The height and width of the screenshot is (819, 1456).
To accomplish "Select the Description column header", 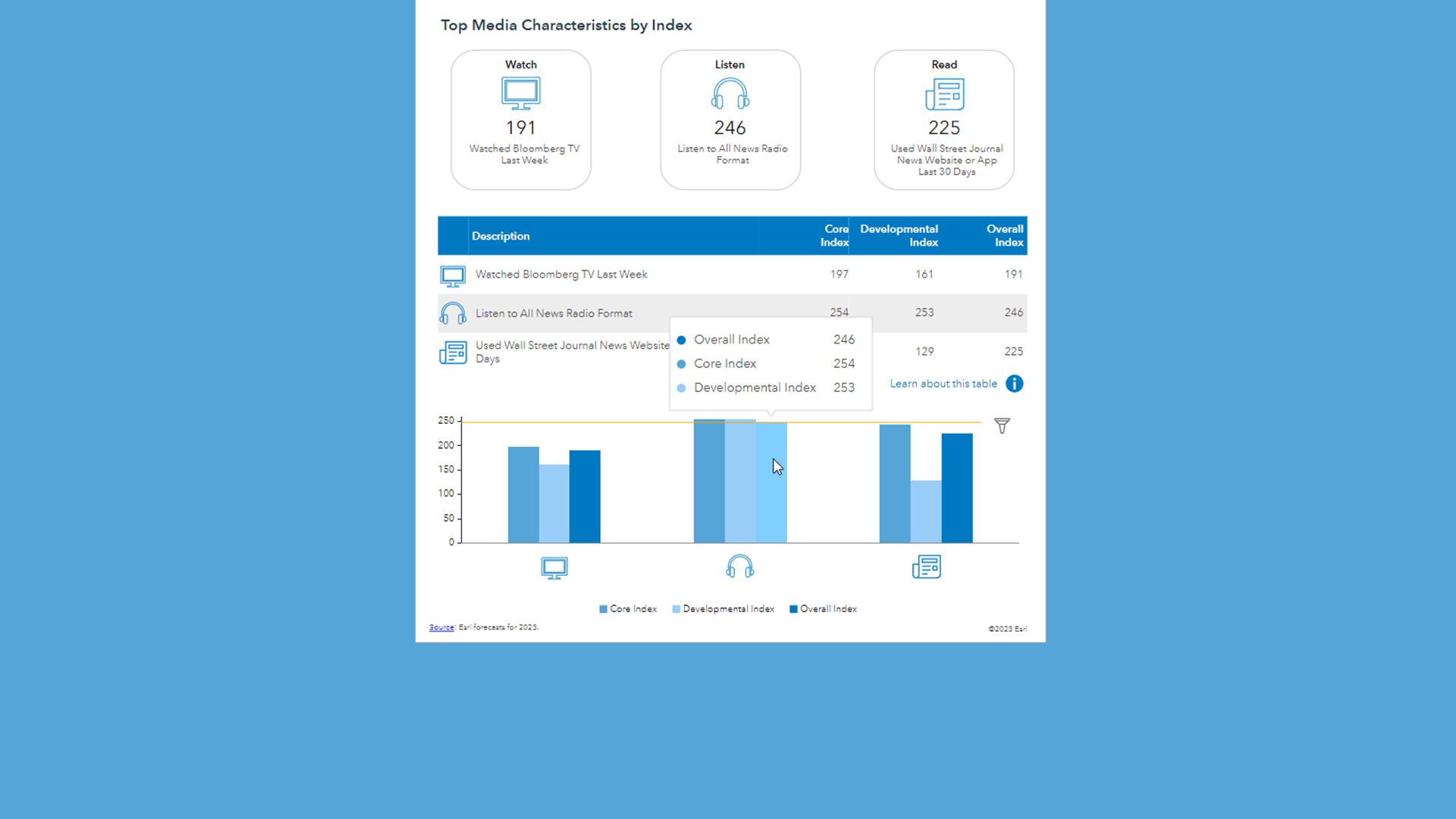I will [500, 236].
